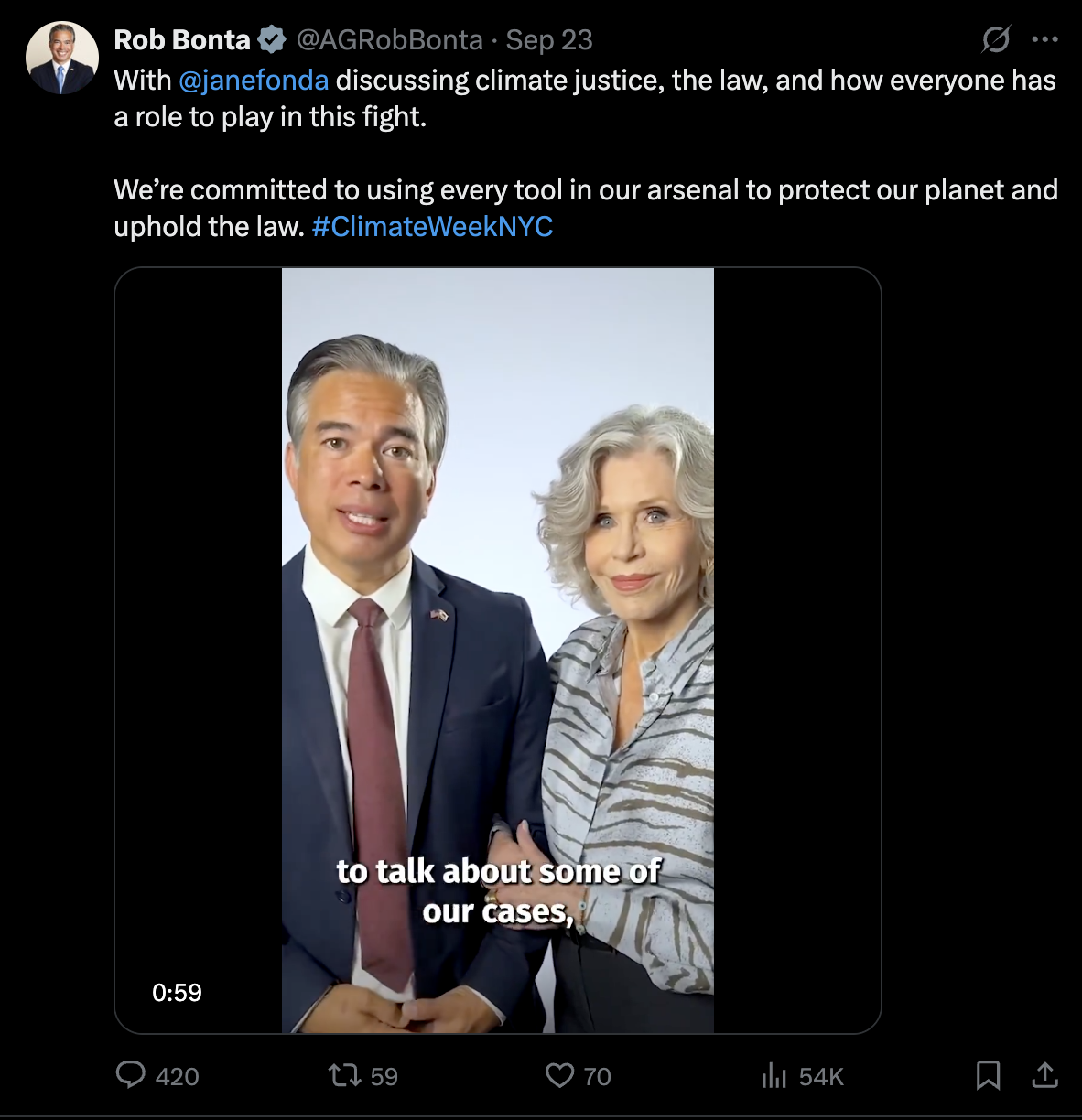1082x1120 pixels.
Task: Open the Grok explain-this-post icon
Action: 996,39
